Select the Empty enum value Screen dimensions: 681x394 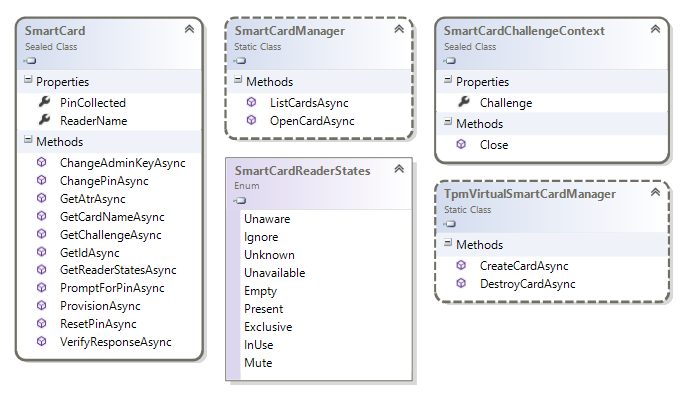pos(260,291)
